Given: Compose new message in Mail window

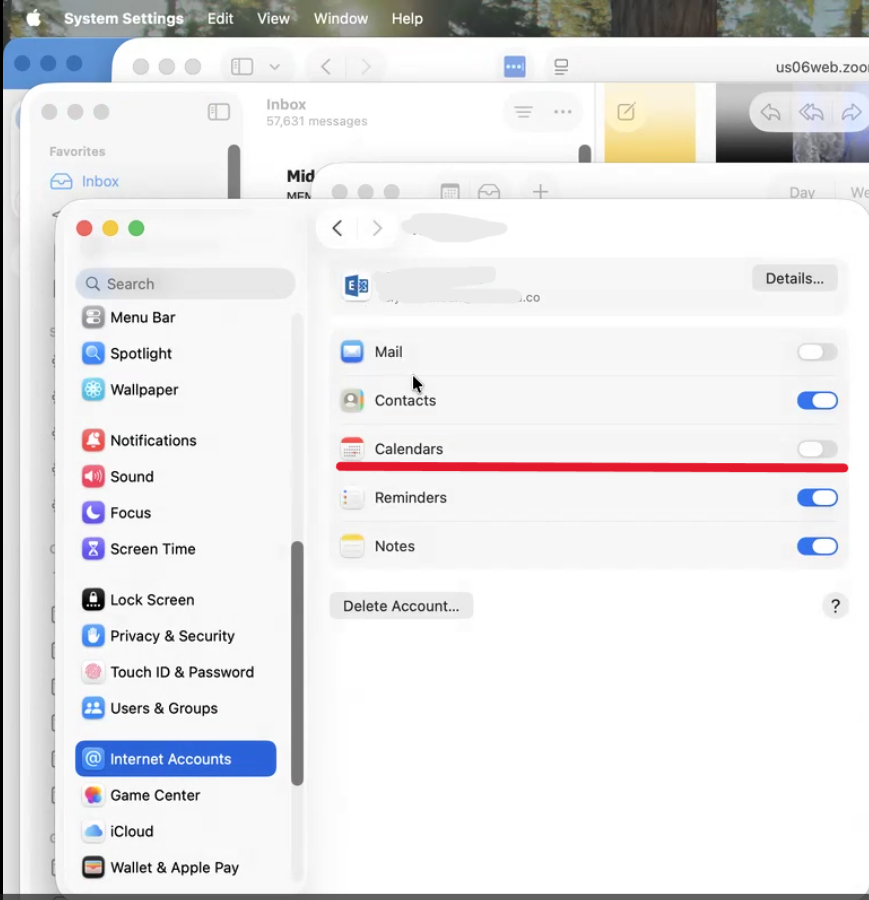Looking at the screenshot, I should (626, 111).
